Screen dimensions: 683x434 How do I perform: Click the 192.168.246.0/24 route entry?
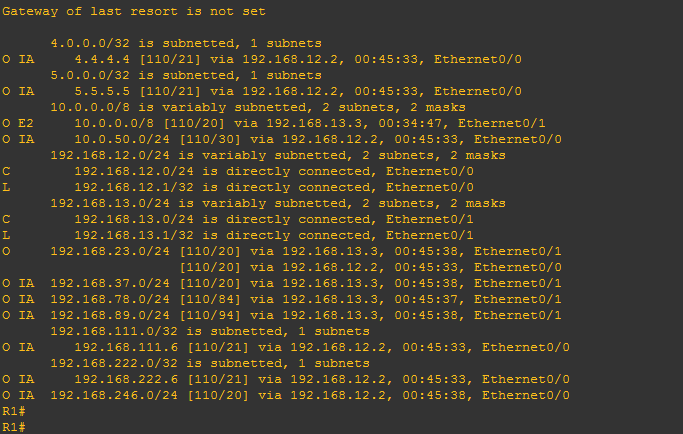pos(286,395)
